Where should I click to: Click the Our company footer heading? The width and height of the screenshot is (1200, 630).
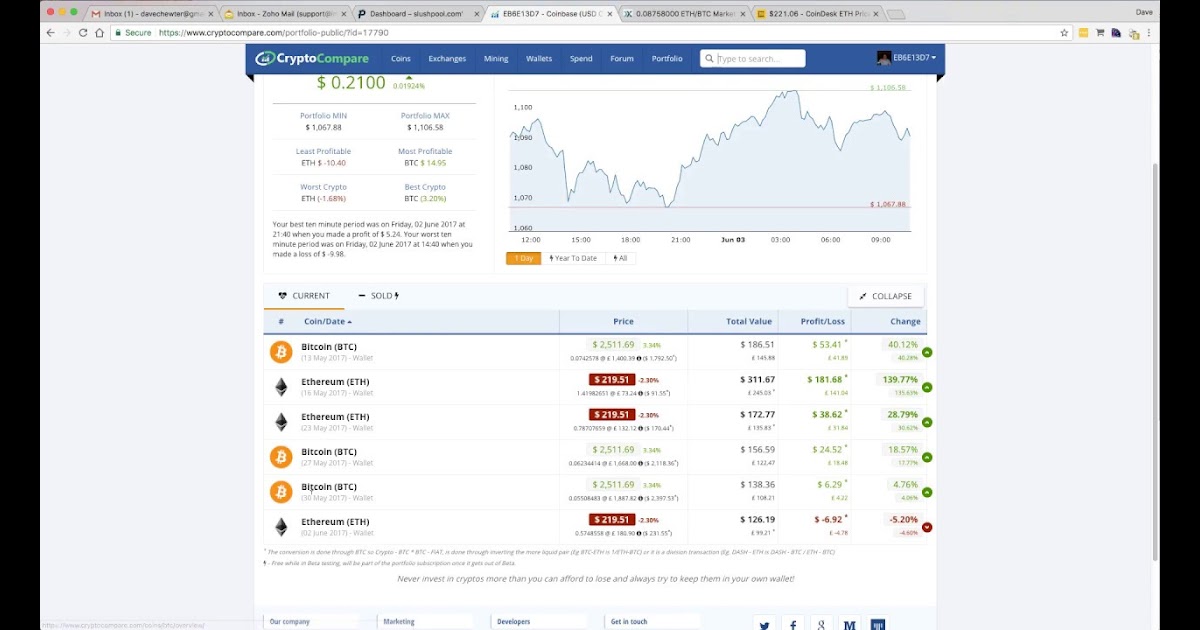[x=290, y=622]
